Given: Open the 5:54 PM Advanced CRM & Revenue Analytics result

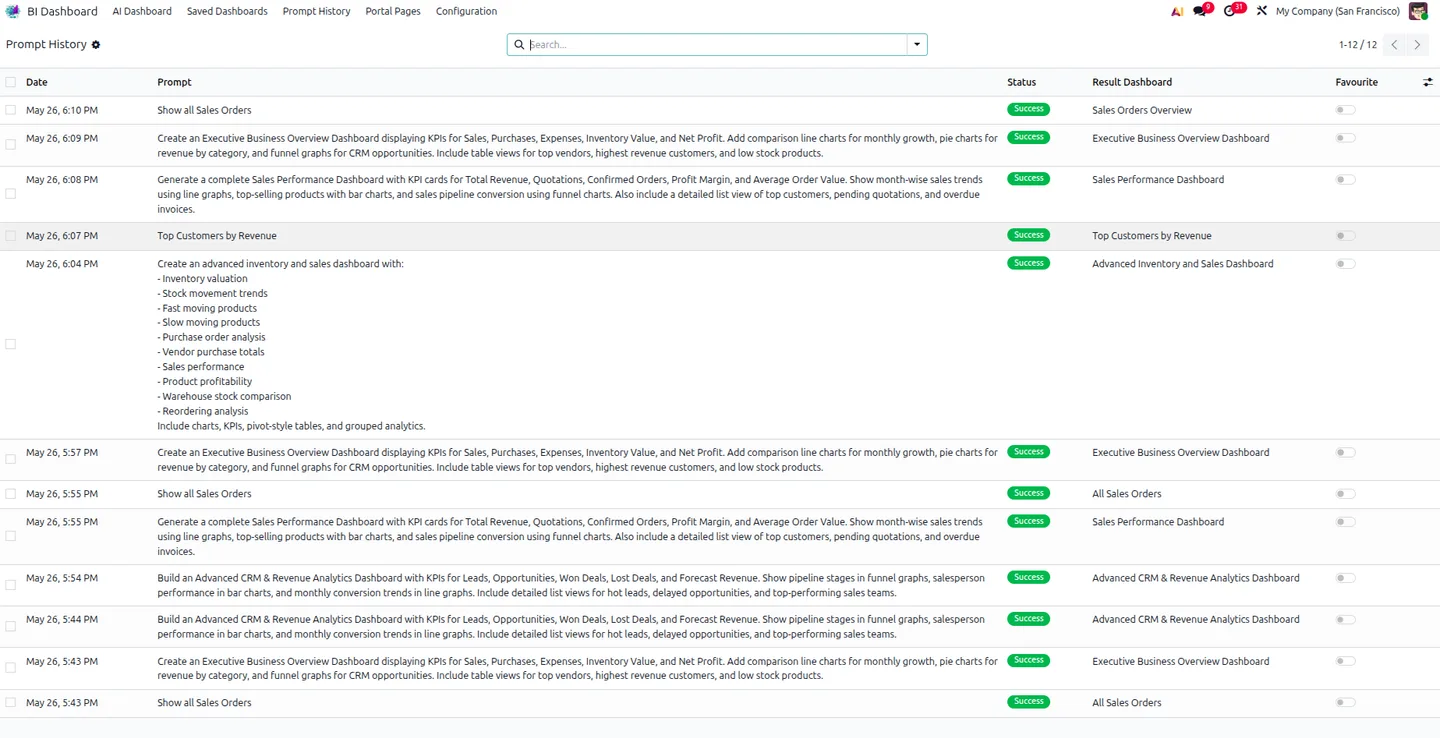Looking at the screenshot, I should tap(1196, 578).
